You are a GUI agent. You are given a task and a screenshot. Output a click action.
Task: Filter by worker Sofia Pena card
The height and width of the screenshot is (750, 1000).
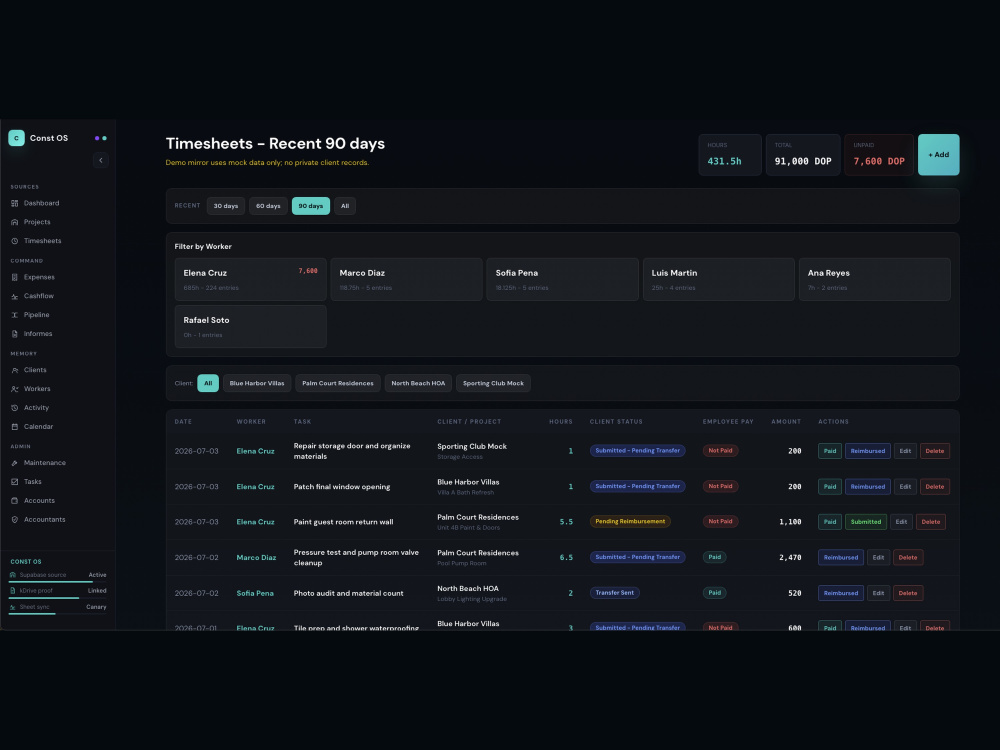click(562, 279)
